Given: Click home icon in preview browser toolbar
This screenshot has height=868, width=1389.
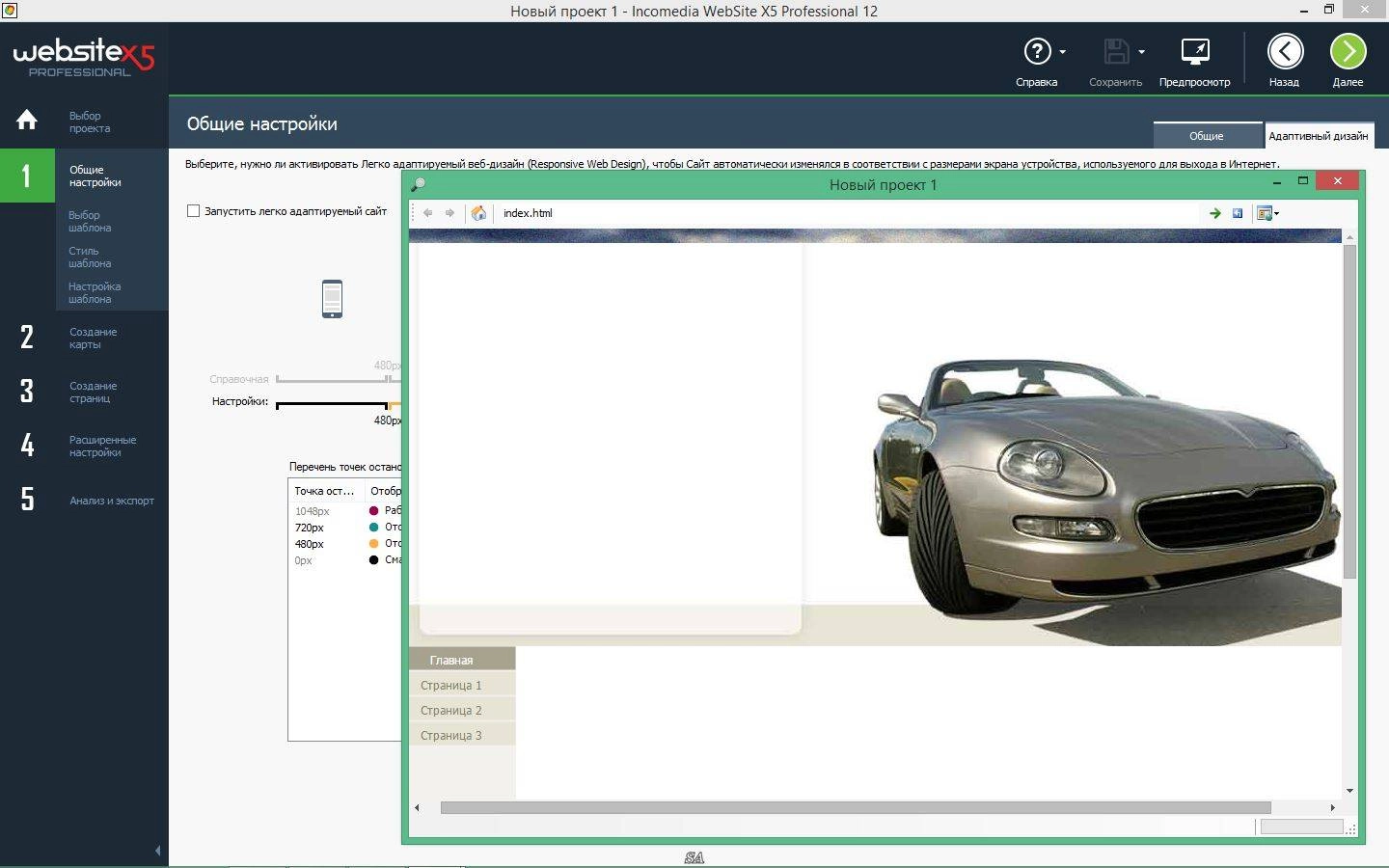Looking at the screenshot, I should (478, 213).
